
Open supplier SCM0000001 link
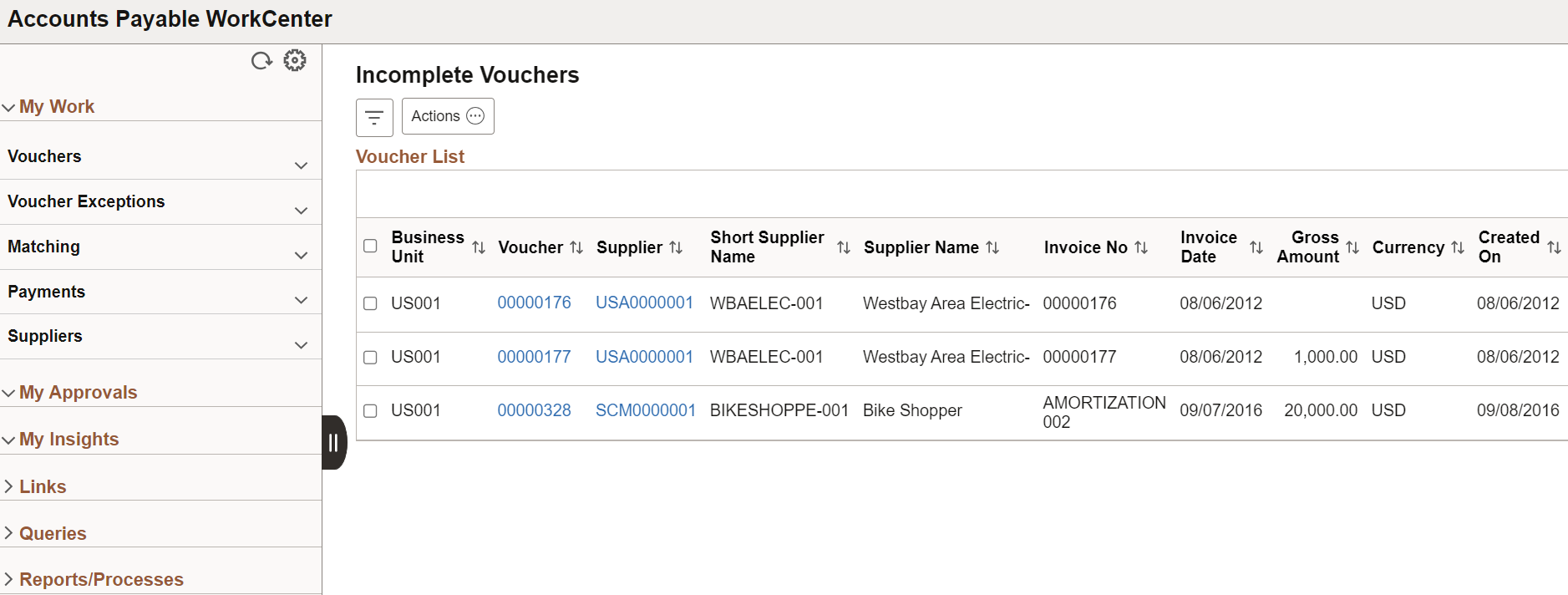(646, 410)
